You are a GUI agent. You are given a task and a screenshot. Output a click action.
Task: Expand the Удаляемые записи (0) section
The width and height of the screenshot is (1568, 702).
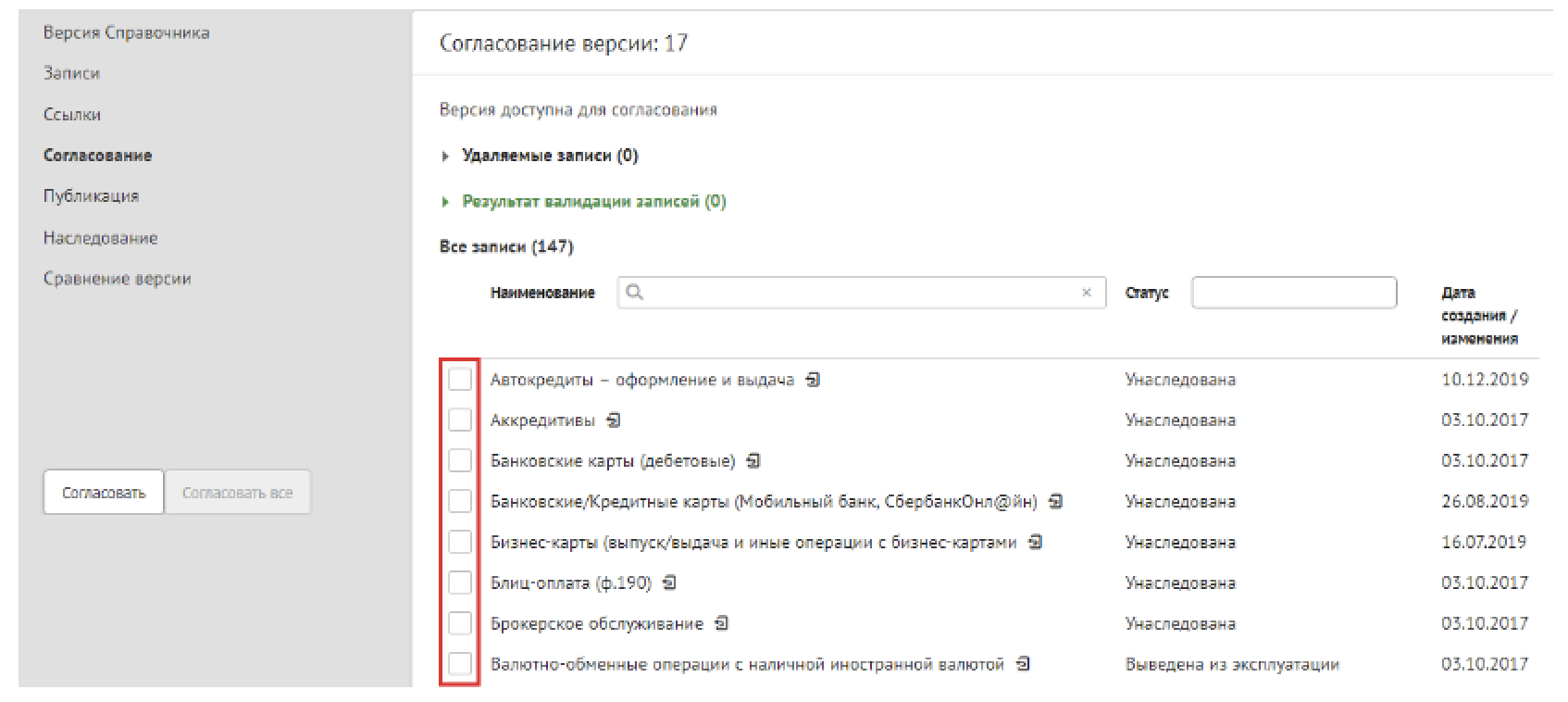(549, 156)
